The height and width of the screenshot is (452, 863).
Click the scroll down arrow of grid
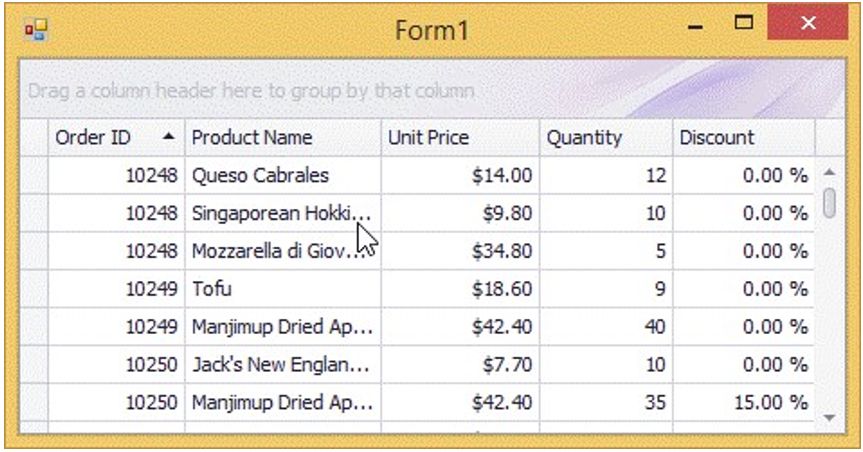pyautogui.click(x=829, y=416)
